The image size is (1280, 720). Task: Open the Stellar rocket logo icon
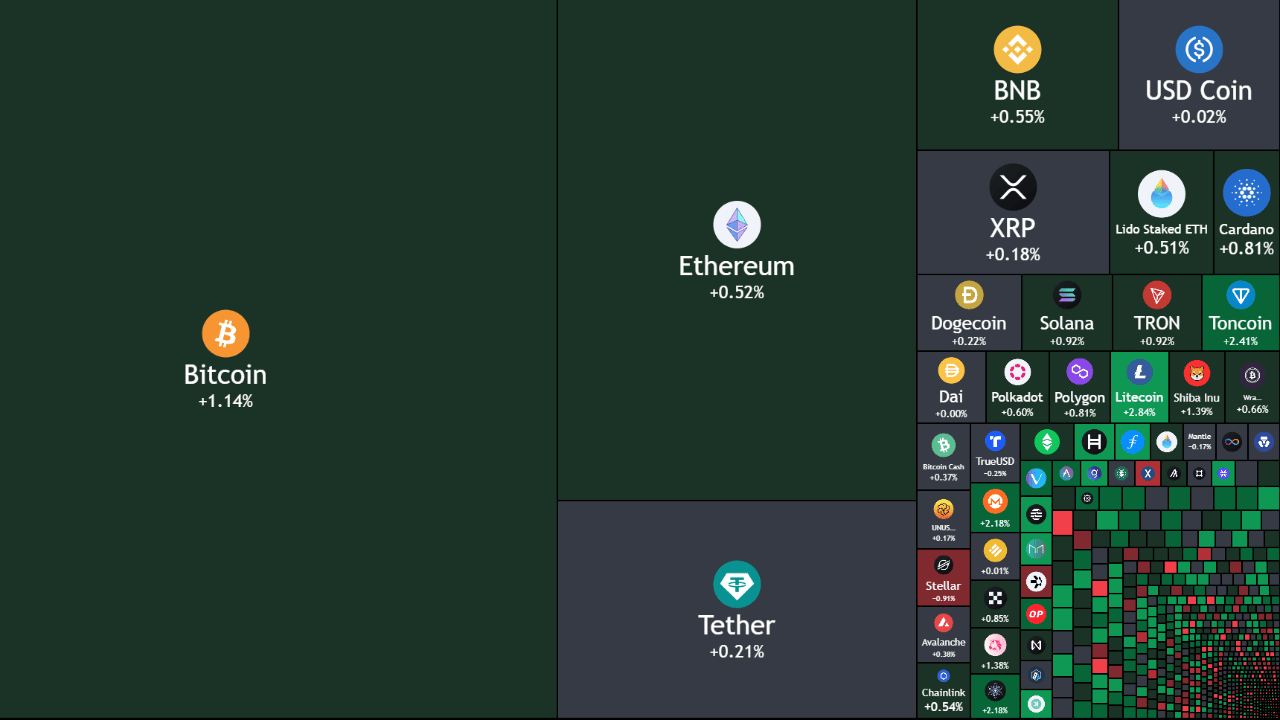pyautogui.click(x=943, y=565)
